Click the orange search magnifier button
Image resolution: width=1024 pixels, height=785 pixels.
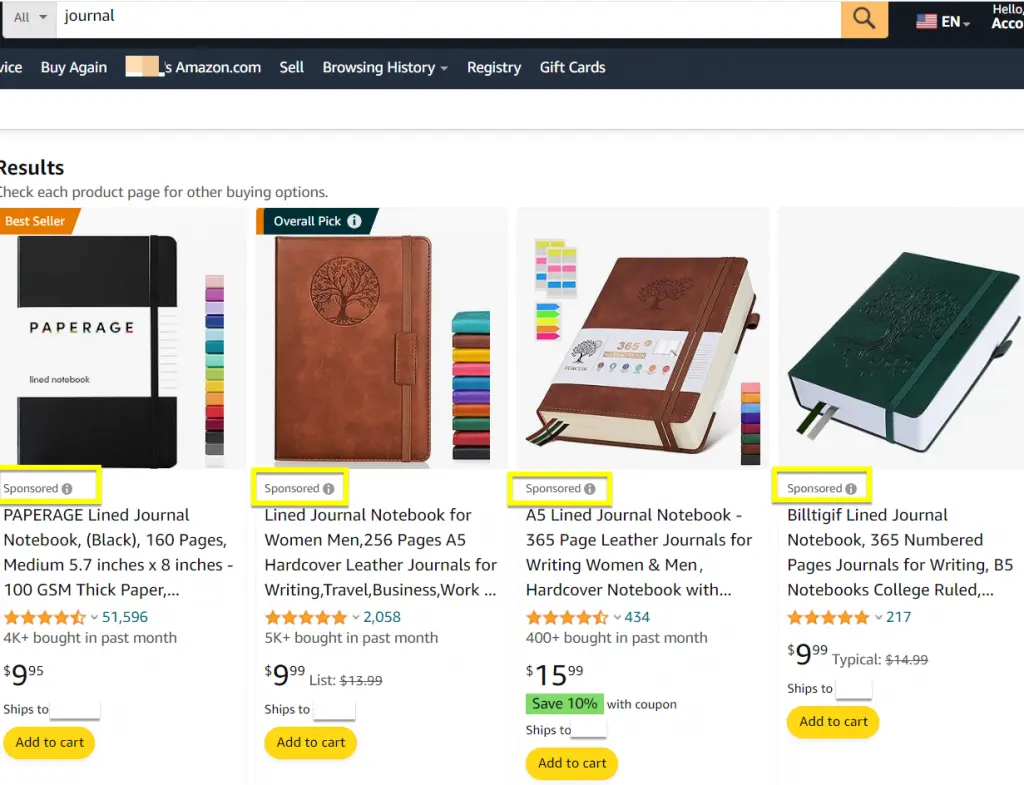tap(863, 18)
